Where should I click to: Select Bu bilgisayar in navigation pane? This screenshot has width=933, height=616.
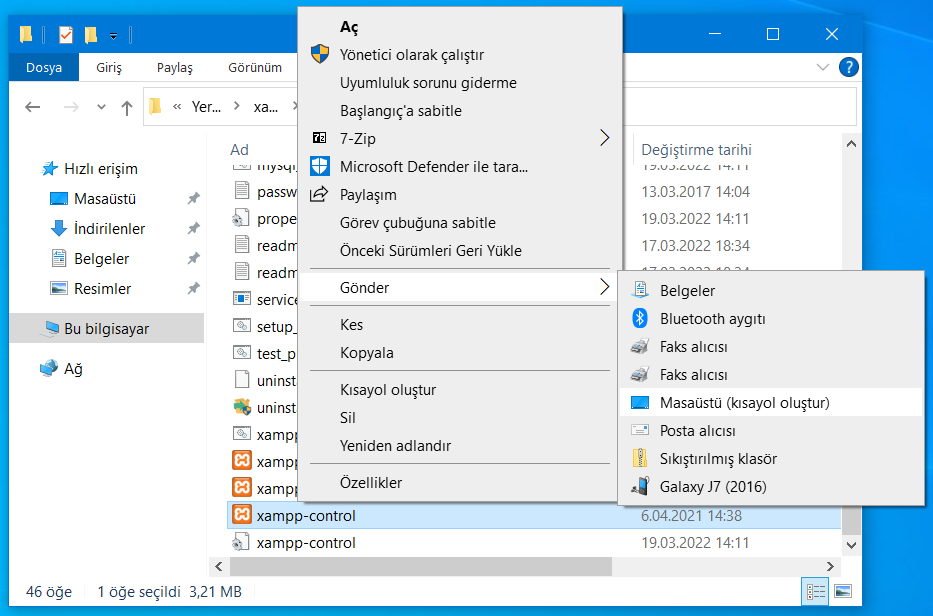pos(107,329)
